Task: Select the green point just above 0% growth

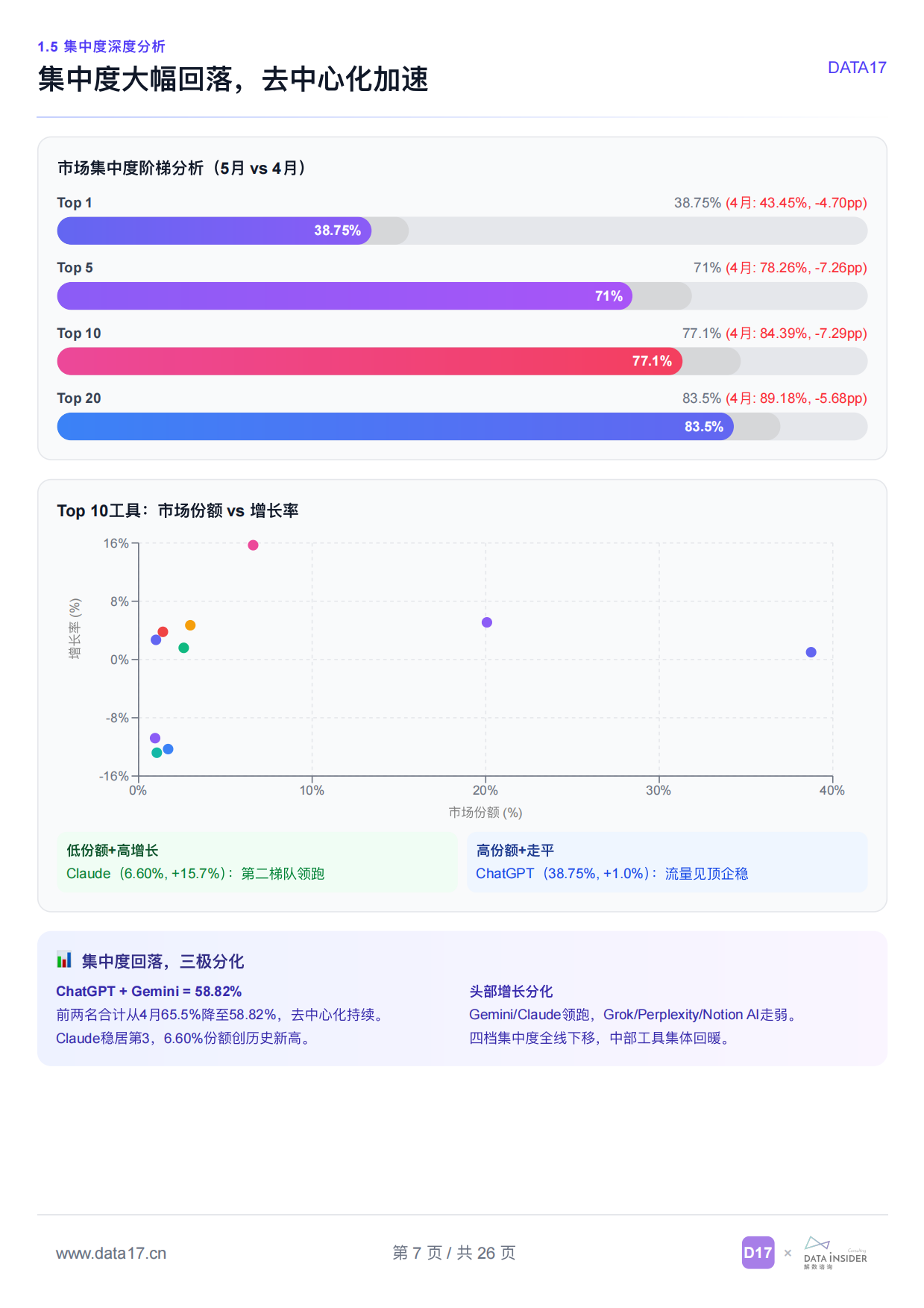Action: pyautogui.click(x=183, y=648)
